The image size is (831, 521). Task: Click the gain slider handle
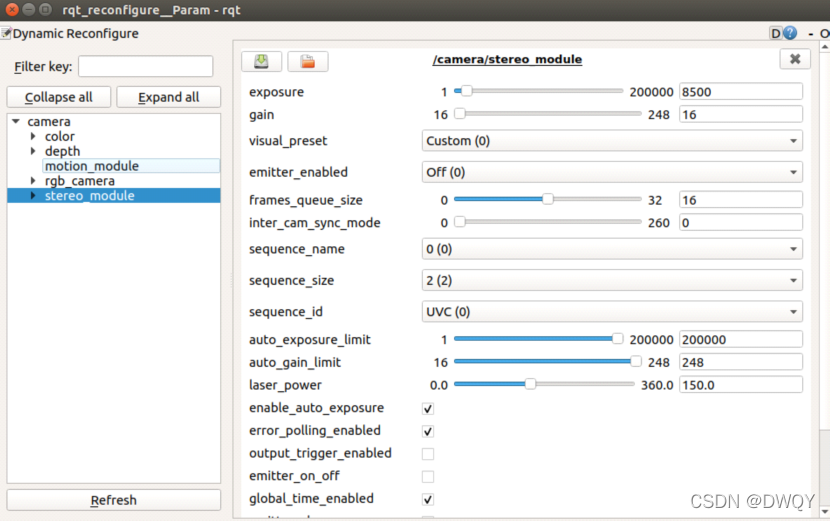tap(460, 113)
